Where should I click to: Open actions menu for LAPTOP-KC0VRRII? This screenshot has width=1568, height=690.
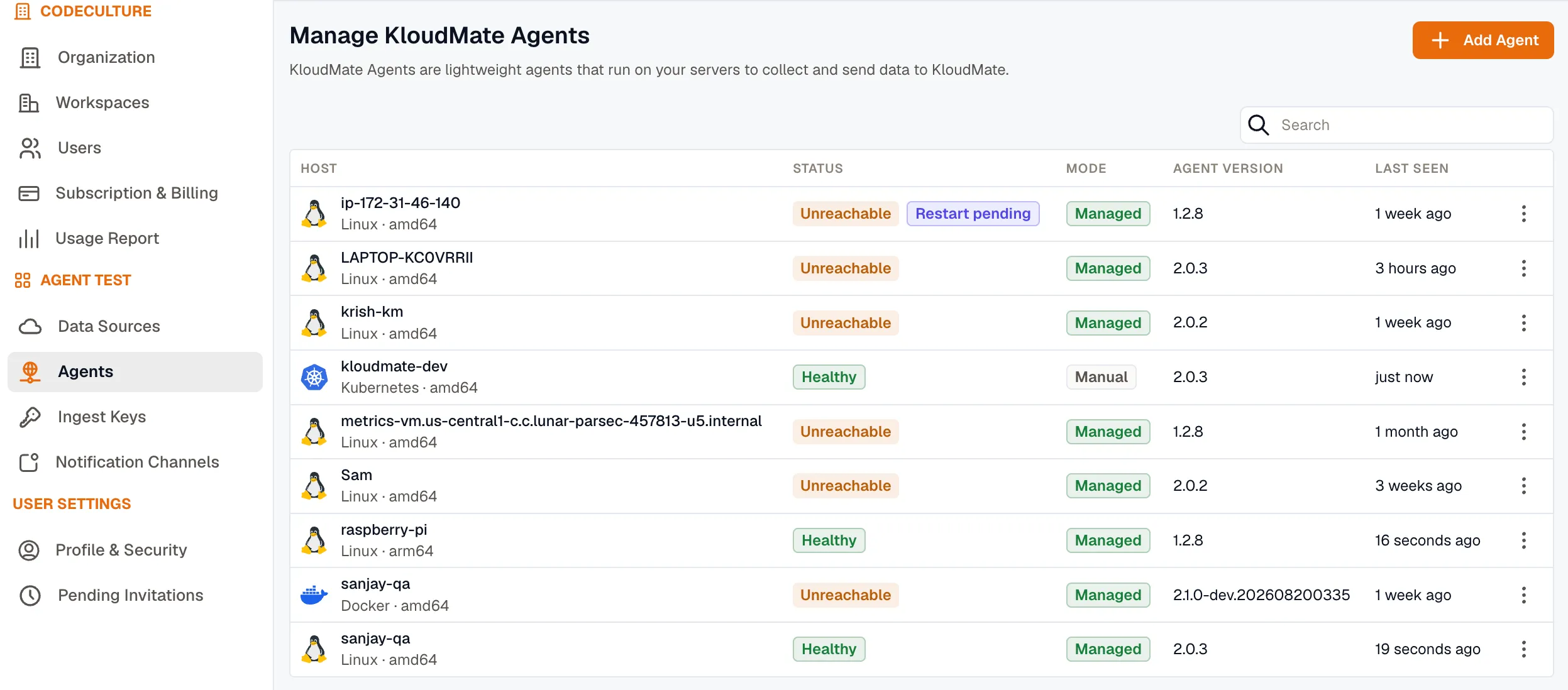(x=1524, y=268)
